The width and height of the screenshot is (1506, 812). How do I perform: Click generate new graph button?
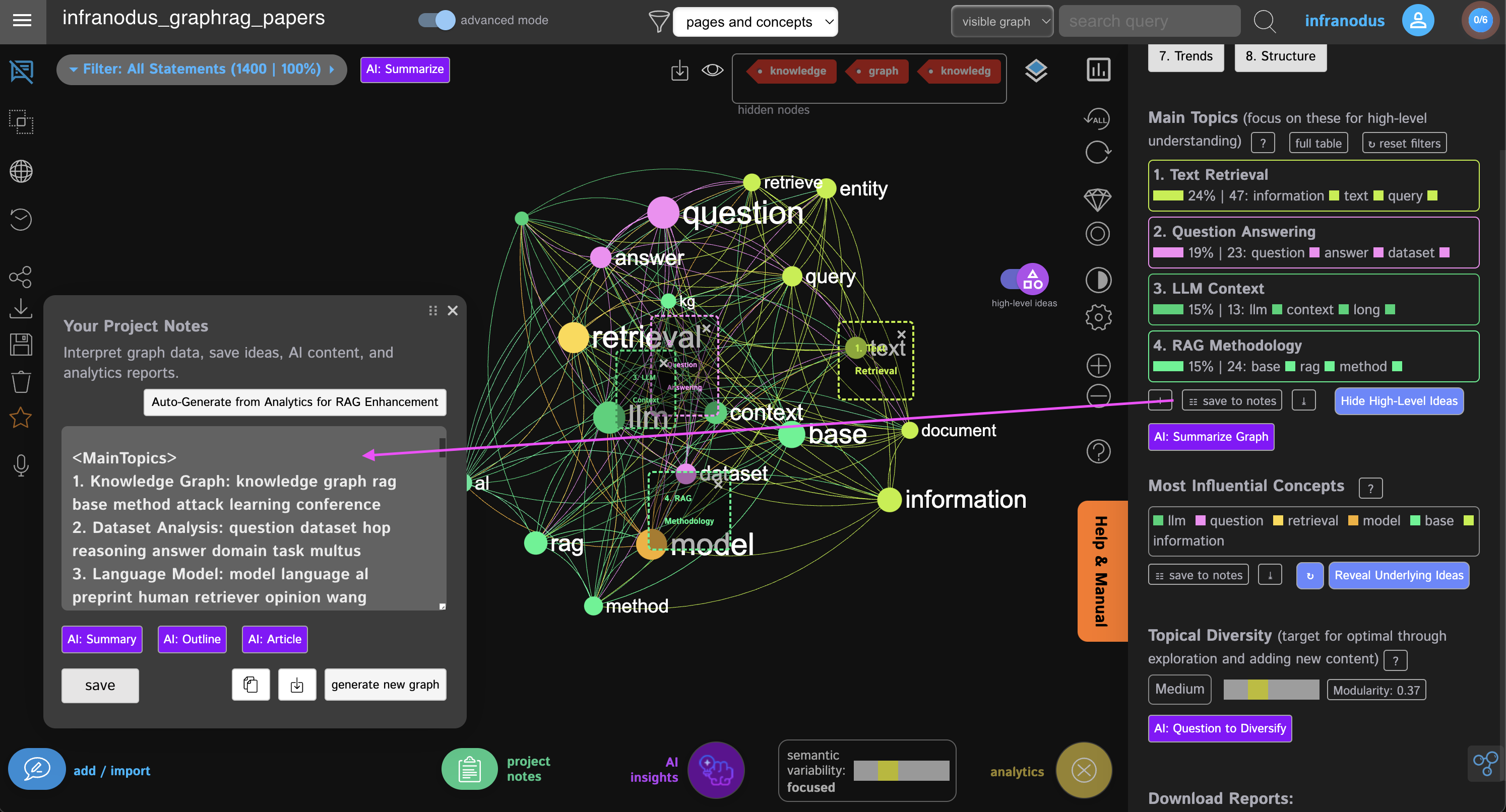coord(385,685)
